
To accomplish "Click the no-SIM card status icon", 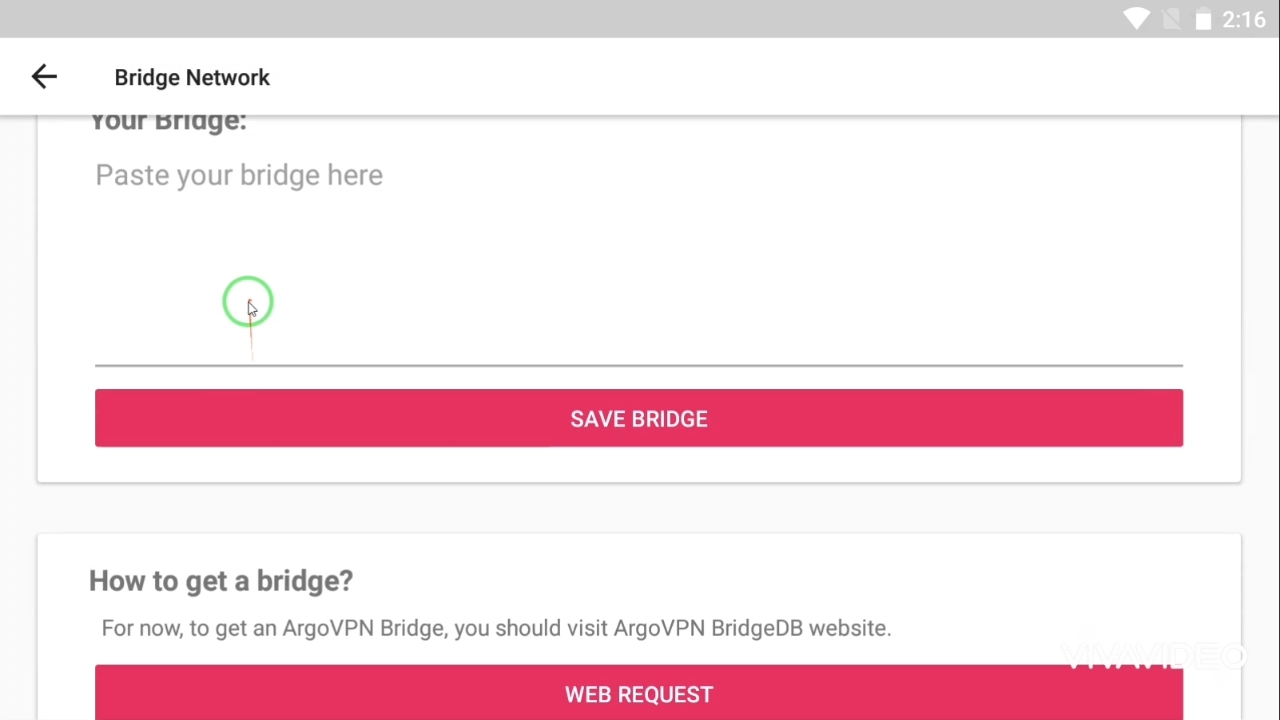I will pyautogui.click(x=1172, y=19).
